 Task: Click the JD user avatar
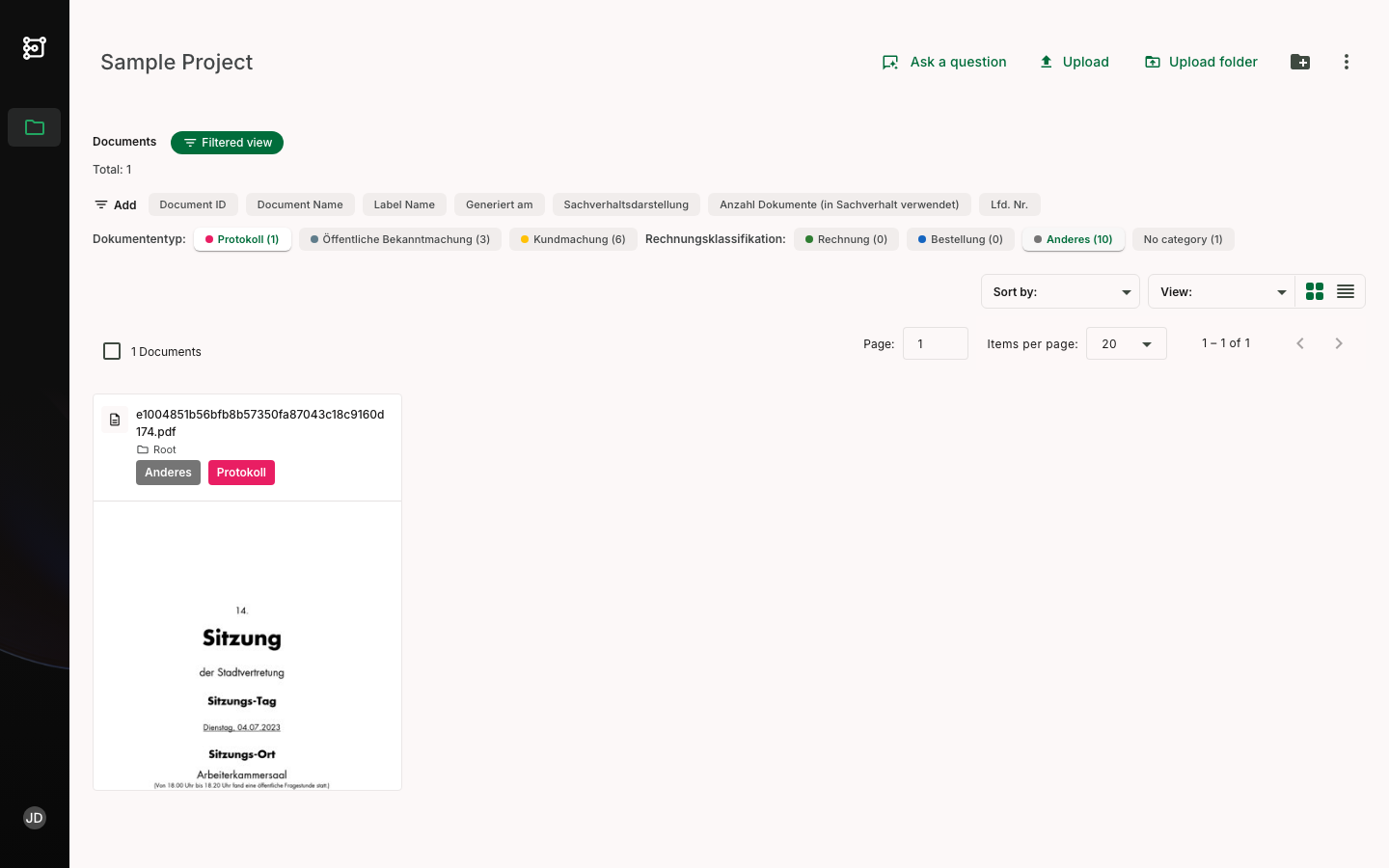[35, 818]
